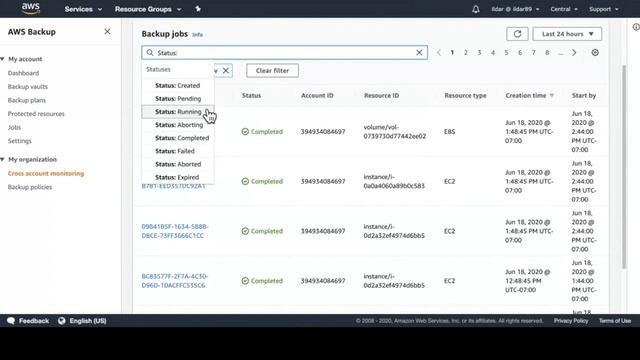Go to the next page arrow
640x360 pixels.
click(574, 53)
